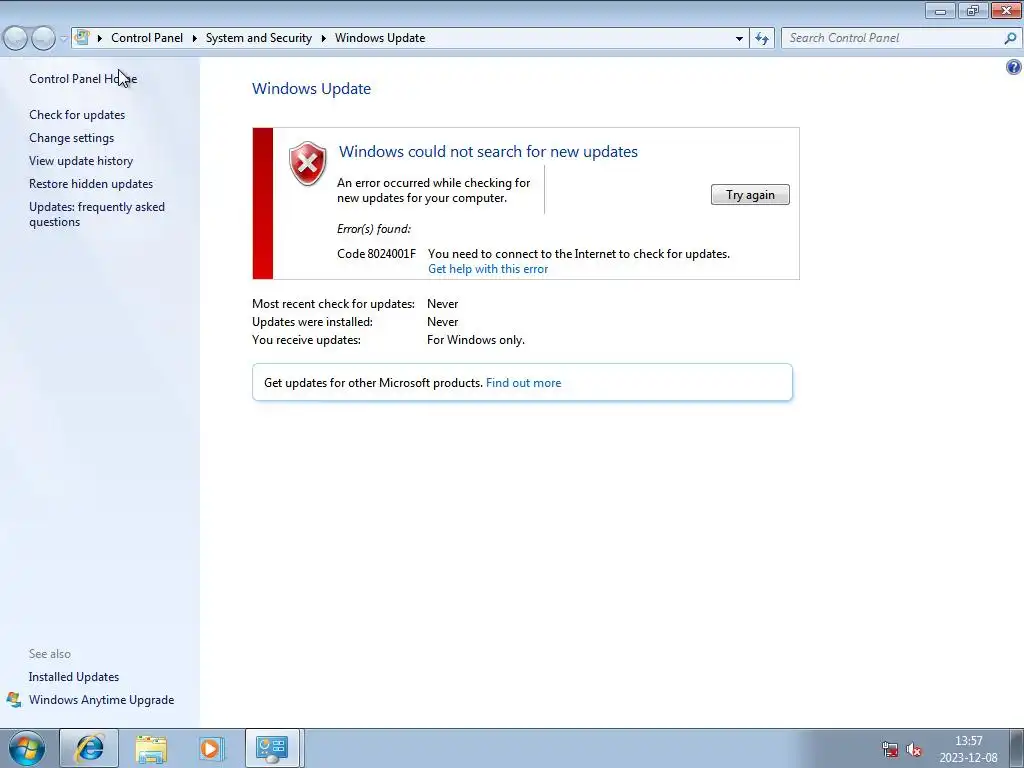This screenshot has height=768, width=1024.
Task: Click the Forward navigation arrow button
Action: 43,39
